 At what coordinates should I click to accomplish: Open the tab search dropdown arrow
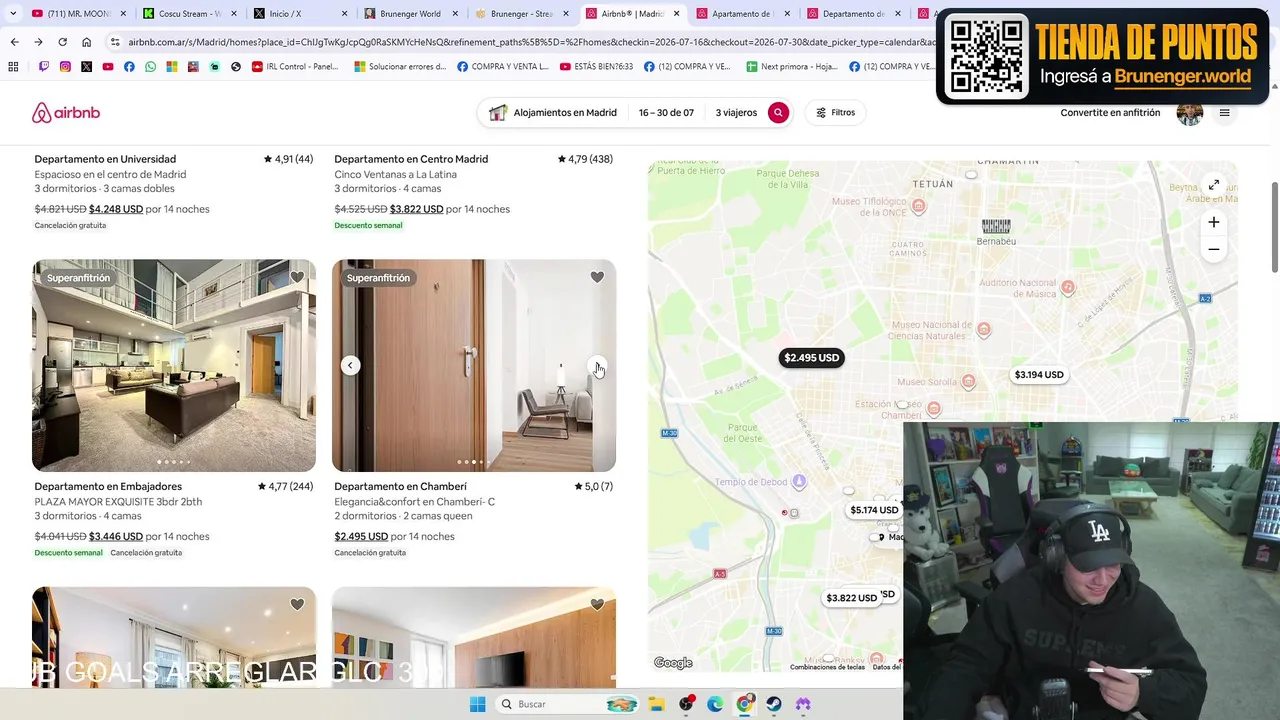[x=12, y=14]
